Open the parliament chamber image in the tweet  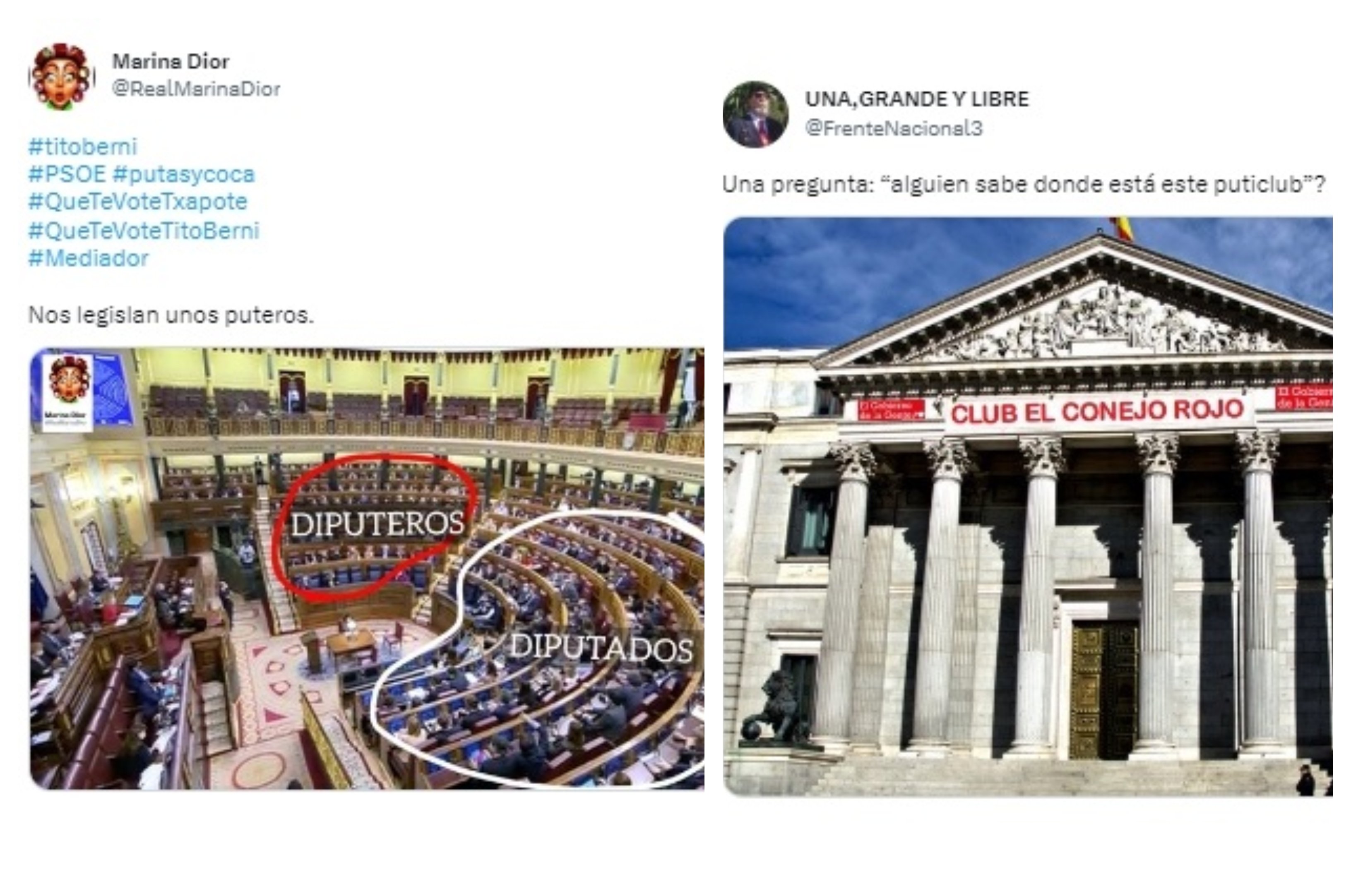[x=367, y=569]
